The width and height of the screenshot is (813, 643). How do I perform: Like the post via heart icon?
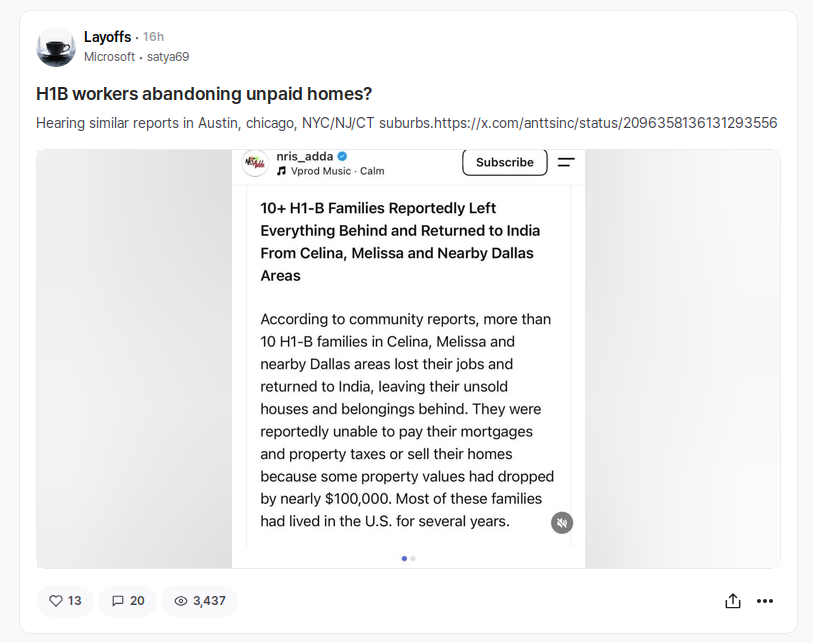coord(55,600)
